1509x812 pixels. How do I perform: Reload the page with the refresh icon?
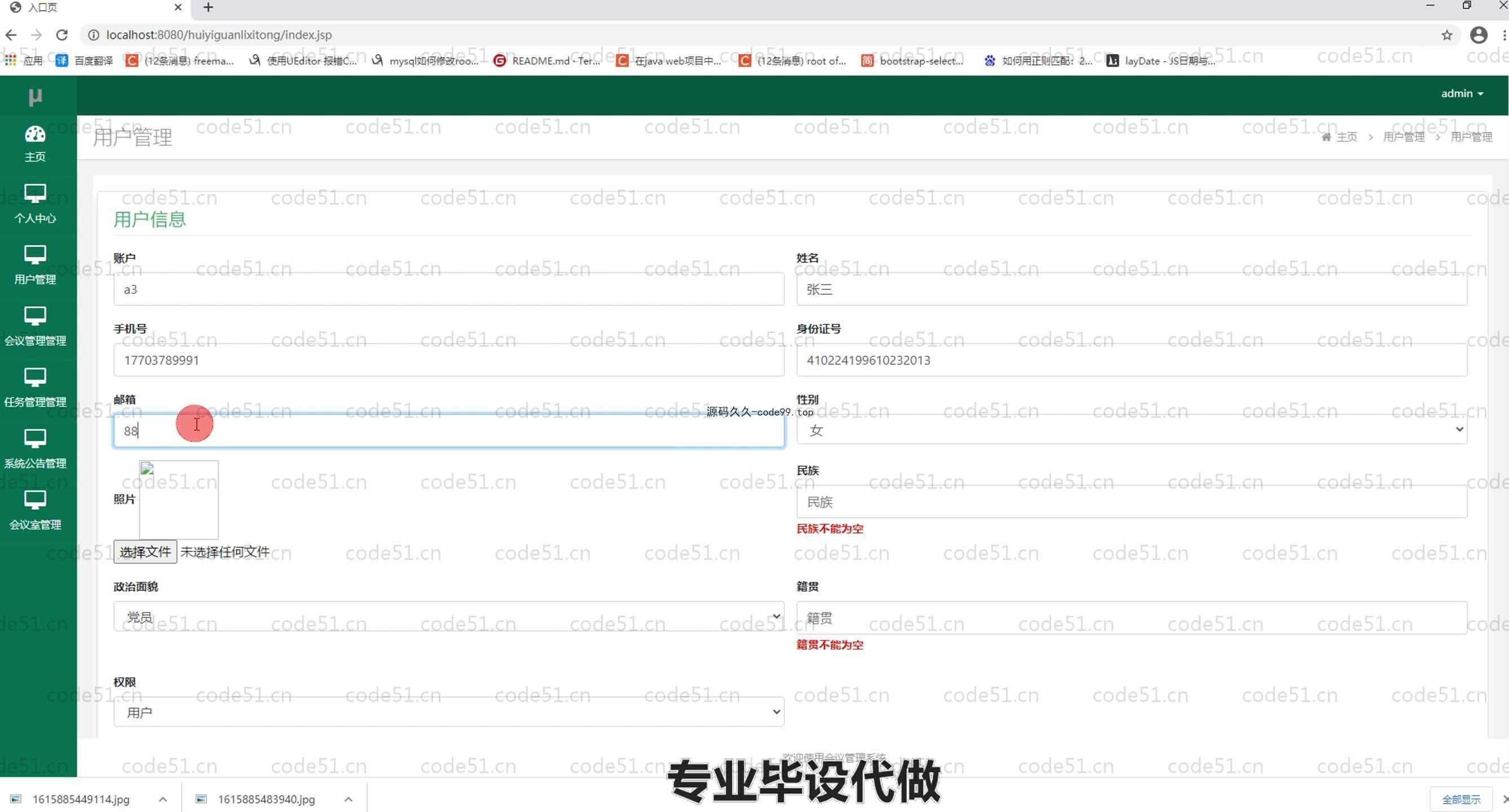pyautogui.click(x=62, y=35)
